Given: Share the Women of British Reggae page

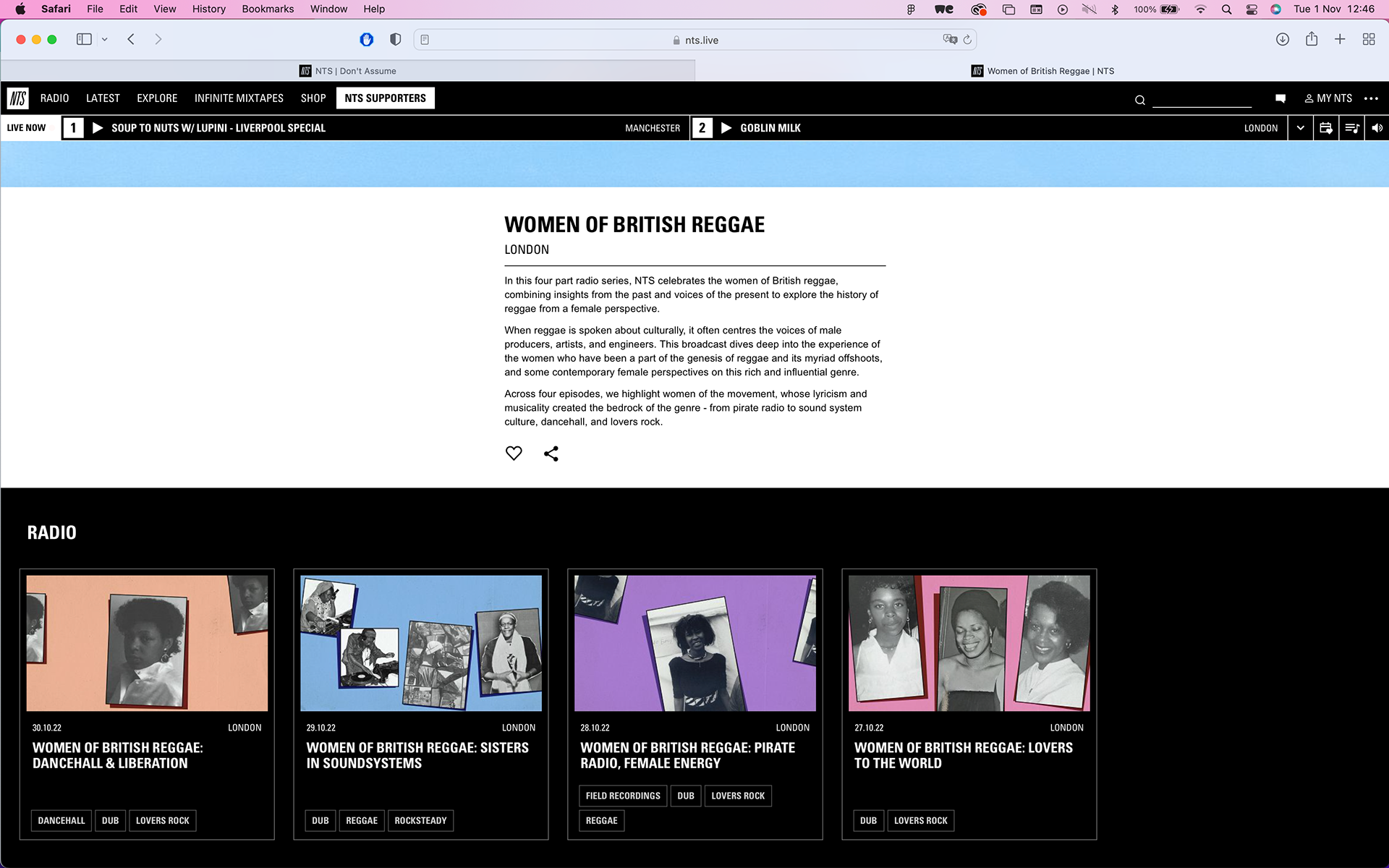Looking at the screenshot, I should point(551,454).
